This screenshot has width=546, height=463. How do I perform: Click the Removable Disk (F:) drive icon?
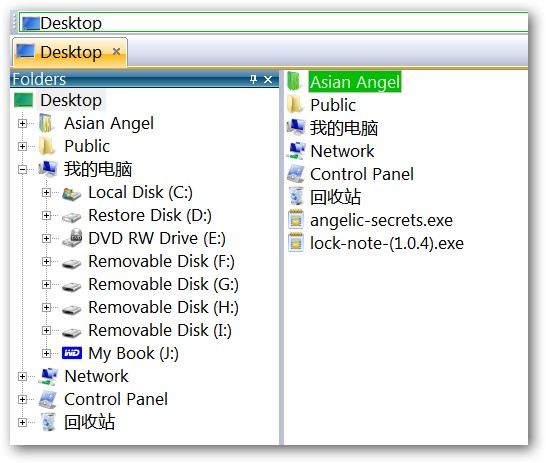coord(72,263)
